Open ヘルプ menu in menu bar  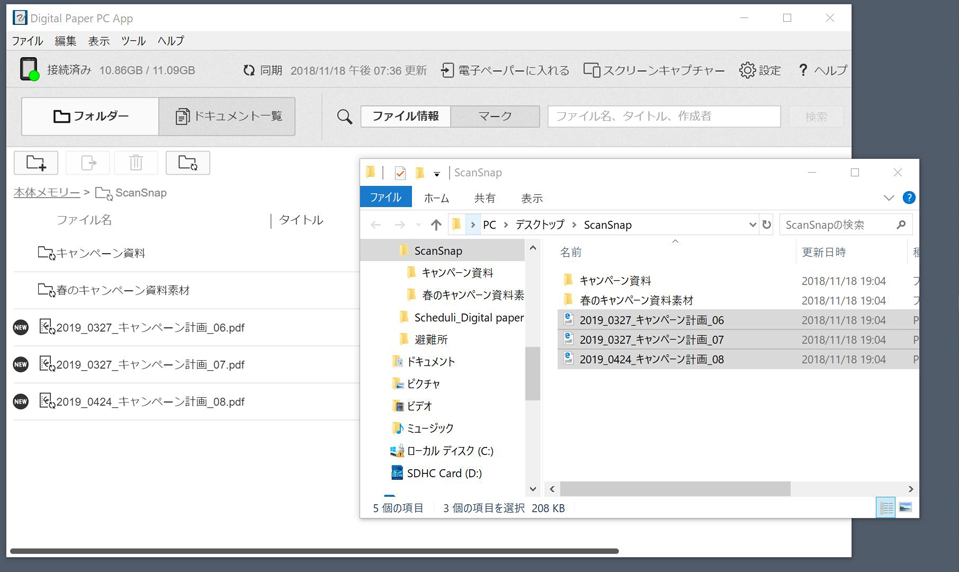tap(171, 41)
